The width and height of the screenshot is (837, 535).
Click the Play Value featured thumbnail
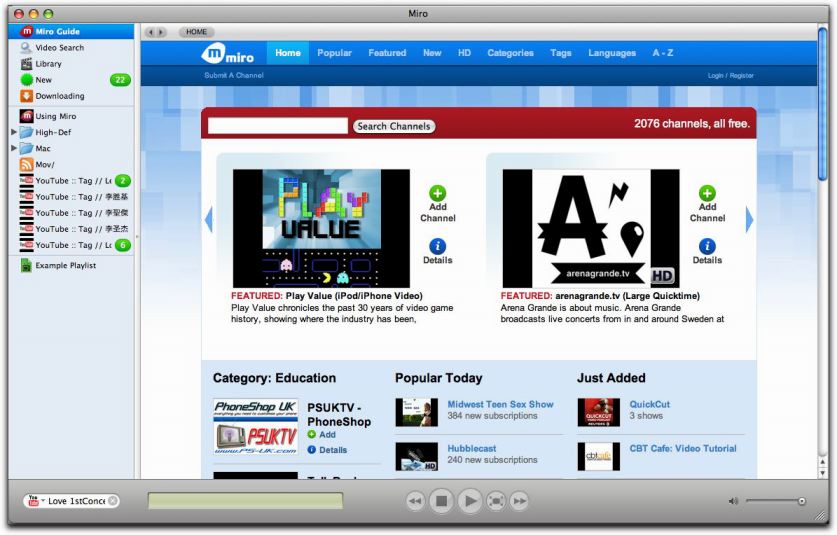coord(321,229)
